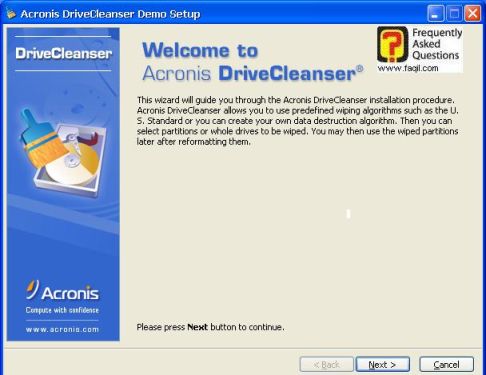Image resolution: width=486 pixels, height=375 pixels.
Task: Click 'Please press Next button to continue' text
Action: (210, 327)
